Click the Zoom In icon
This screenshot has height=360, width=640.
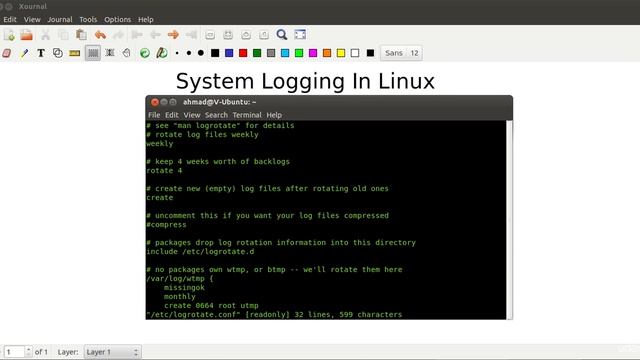point(246,35)
